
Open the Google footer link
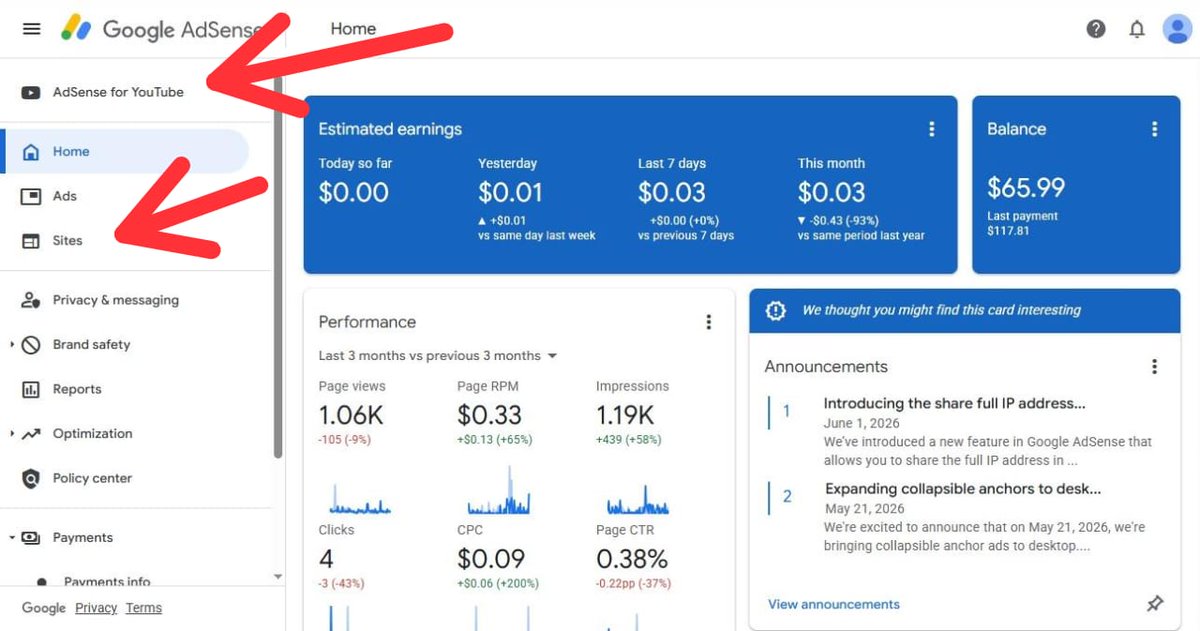pos(44,608)
